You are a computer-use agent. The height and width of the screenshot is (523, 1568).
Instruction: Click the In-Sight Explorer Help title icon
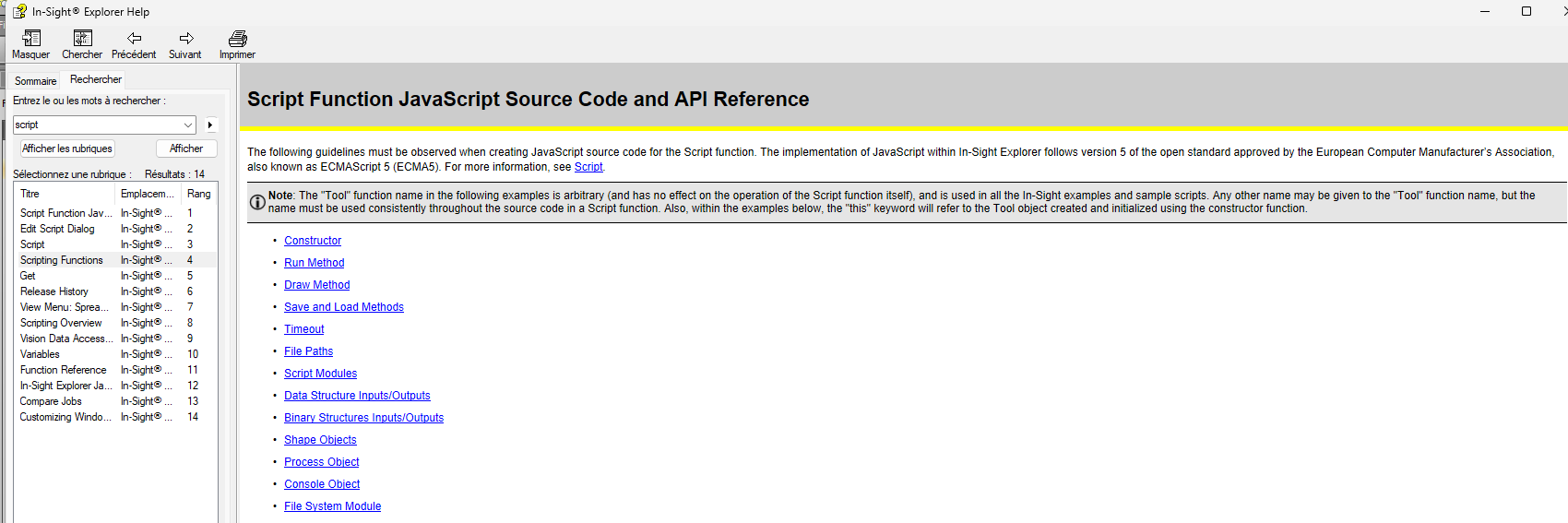(19, 12)
